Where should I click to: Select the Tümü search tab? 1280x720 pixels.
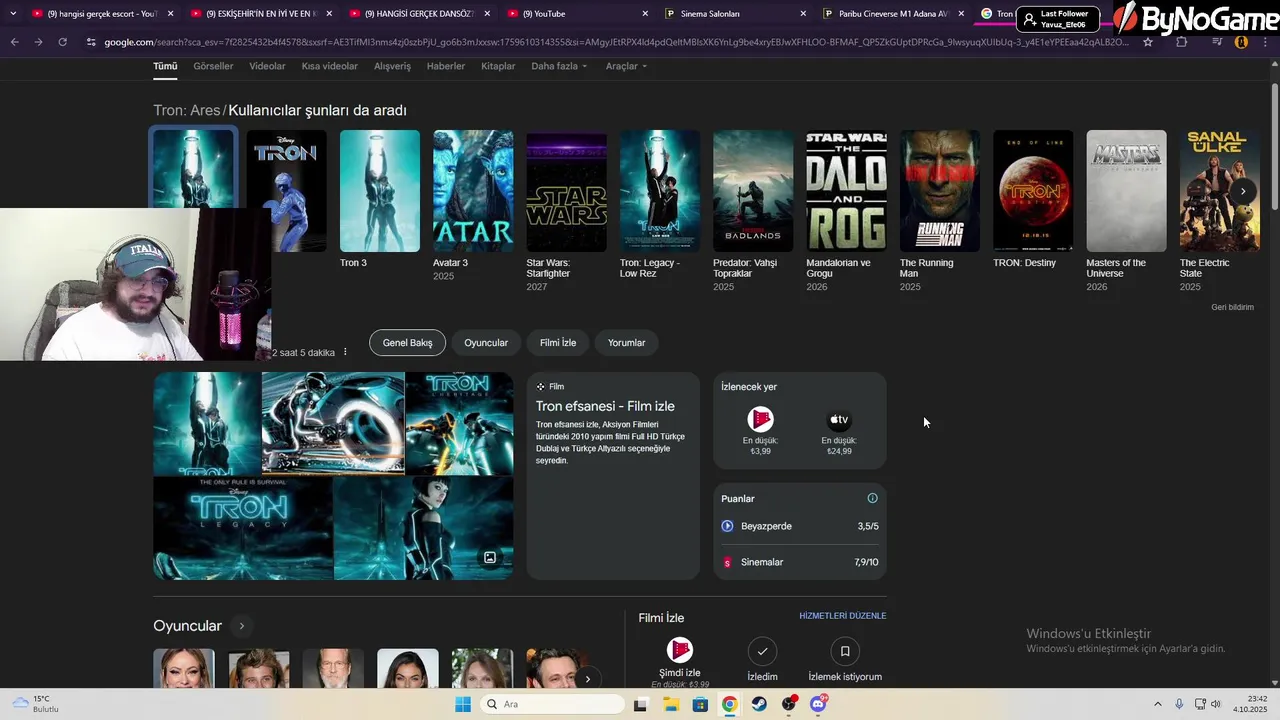(165, 66)
